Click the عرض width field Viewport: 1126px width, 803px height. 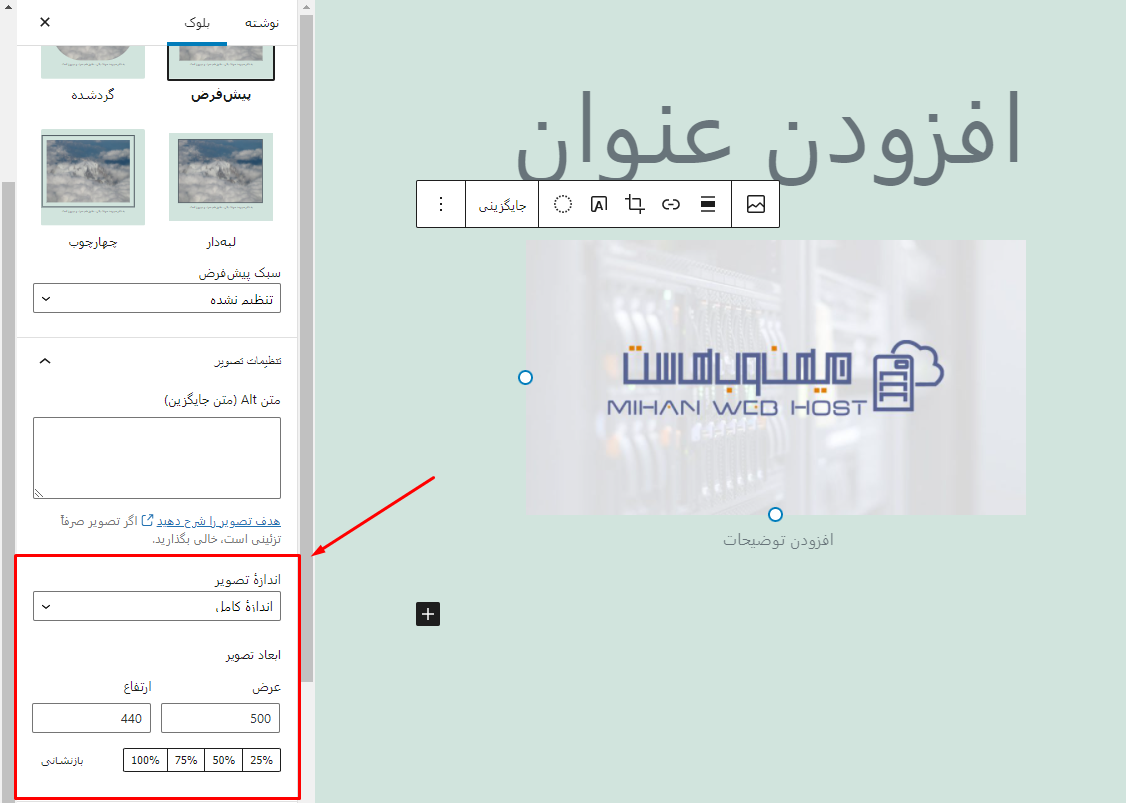(x=220, y=718)
